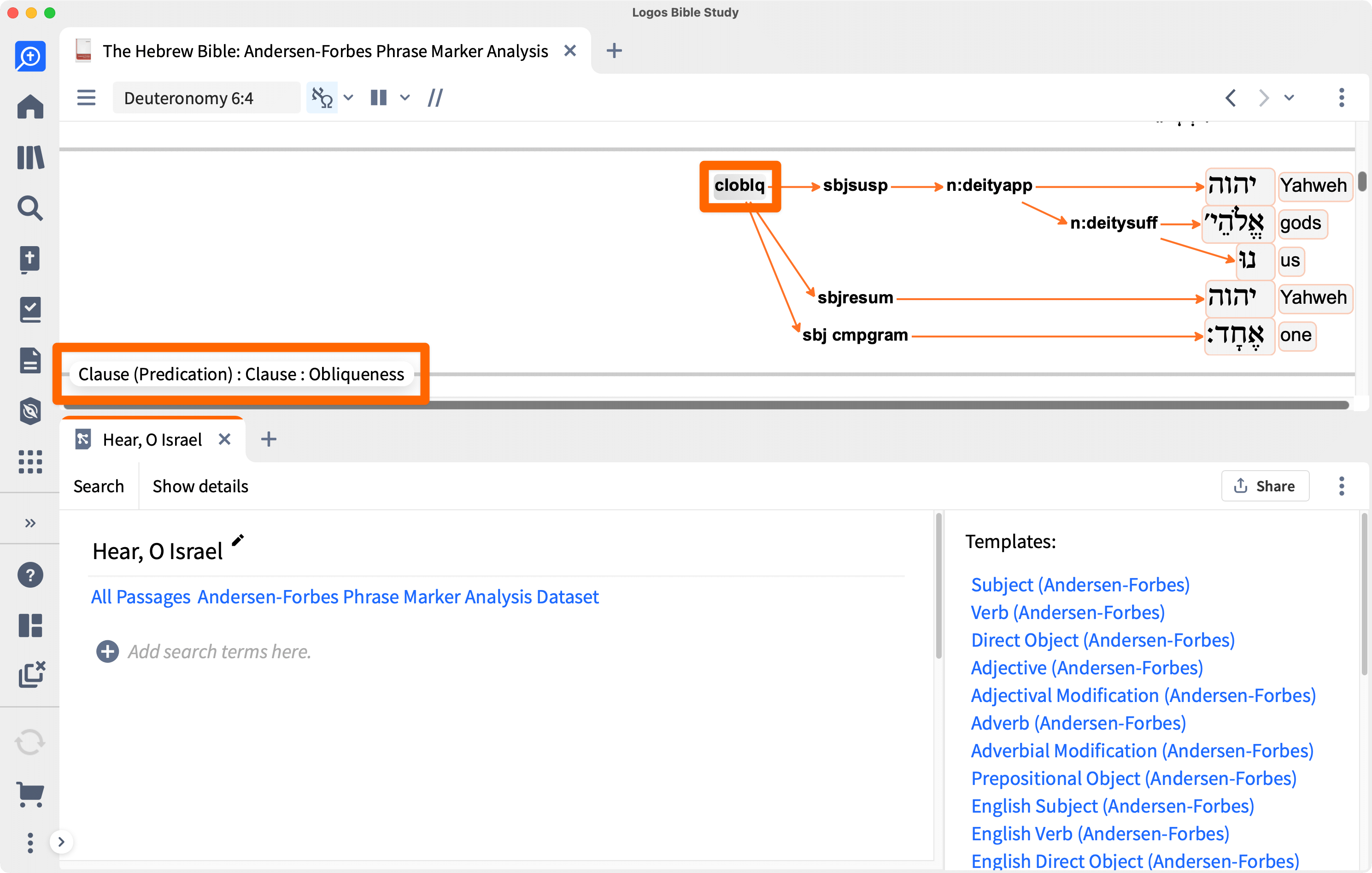
Task: Select the Andersen-Forbes Phrase Marker Analysis tab
Action: pos(325,51)
